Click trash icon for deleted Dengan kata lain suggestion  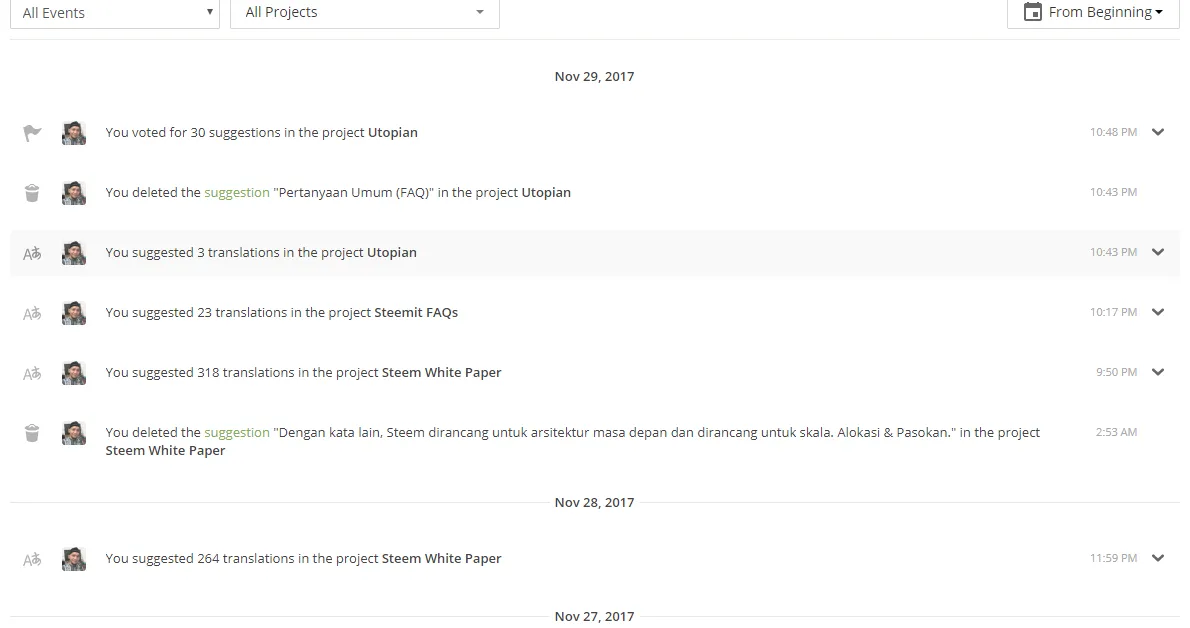[32, 433]
